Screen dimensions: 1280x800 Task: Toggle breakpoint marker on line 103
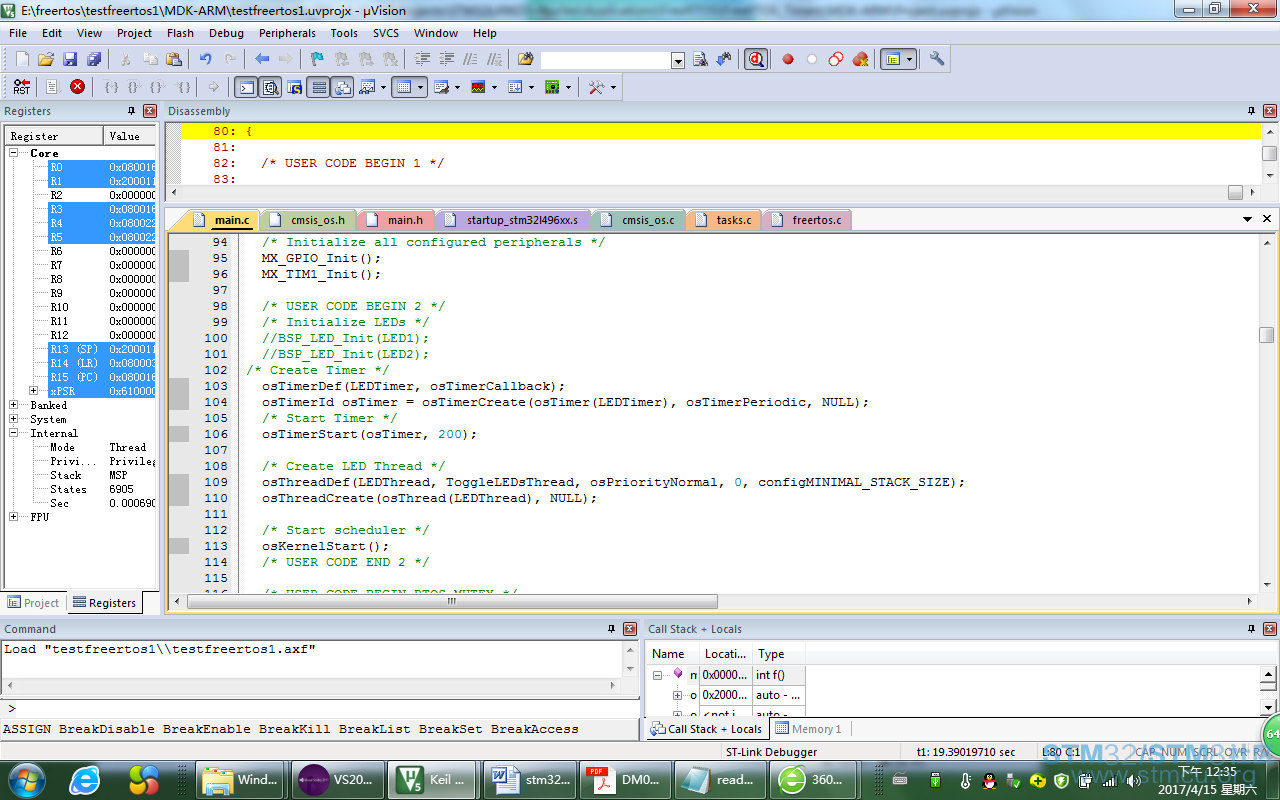pyautogui.click(x=178, y=386)
